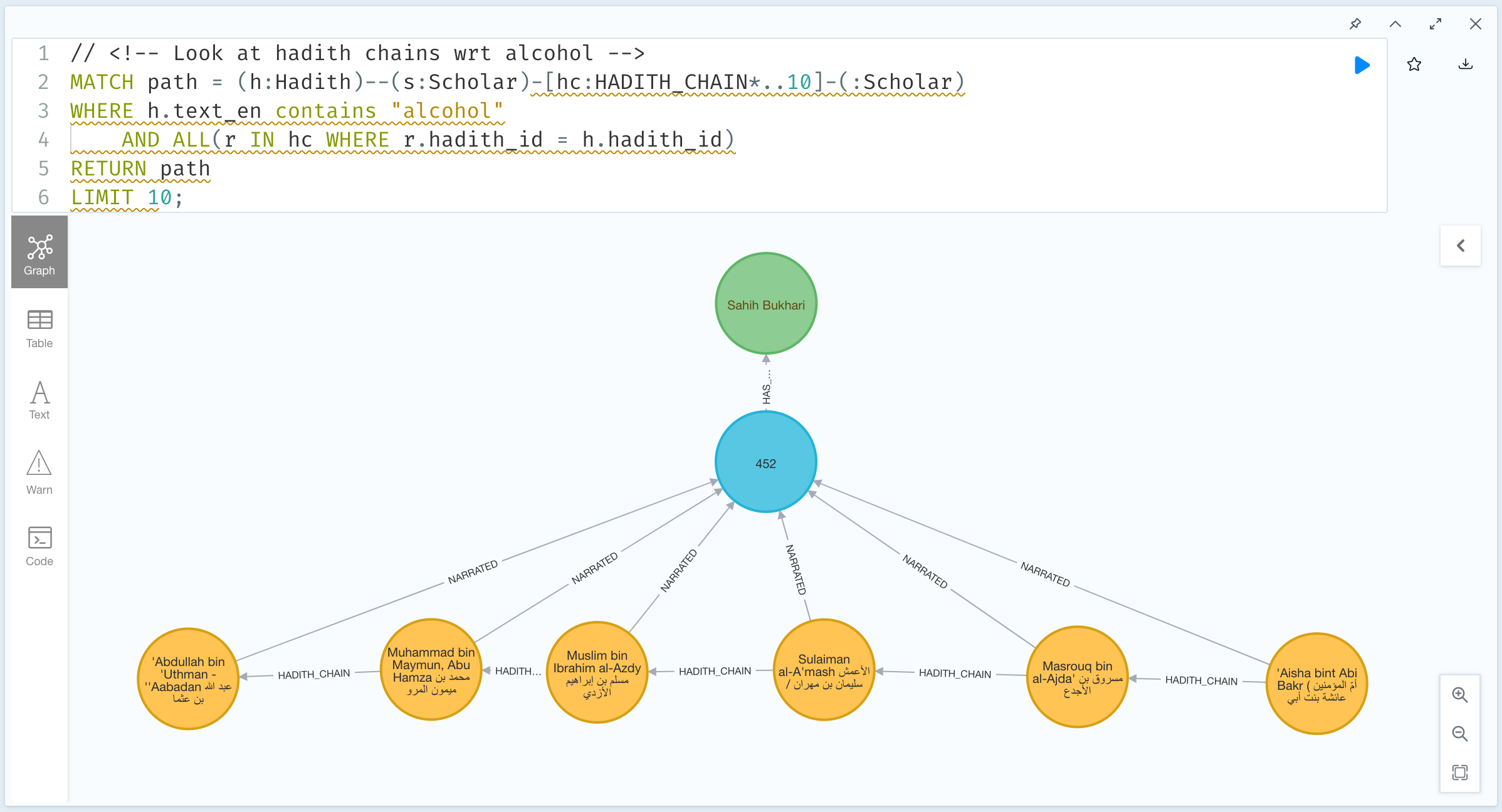The width and height of the screenshot is (1502, 812).
Task: Collapse the frame with up chevron
Action: [1395, 24]
